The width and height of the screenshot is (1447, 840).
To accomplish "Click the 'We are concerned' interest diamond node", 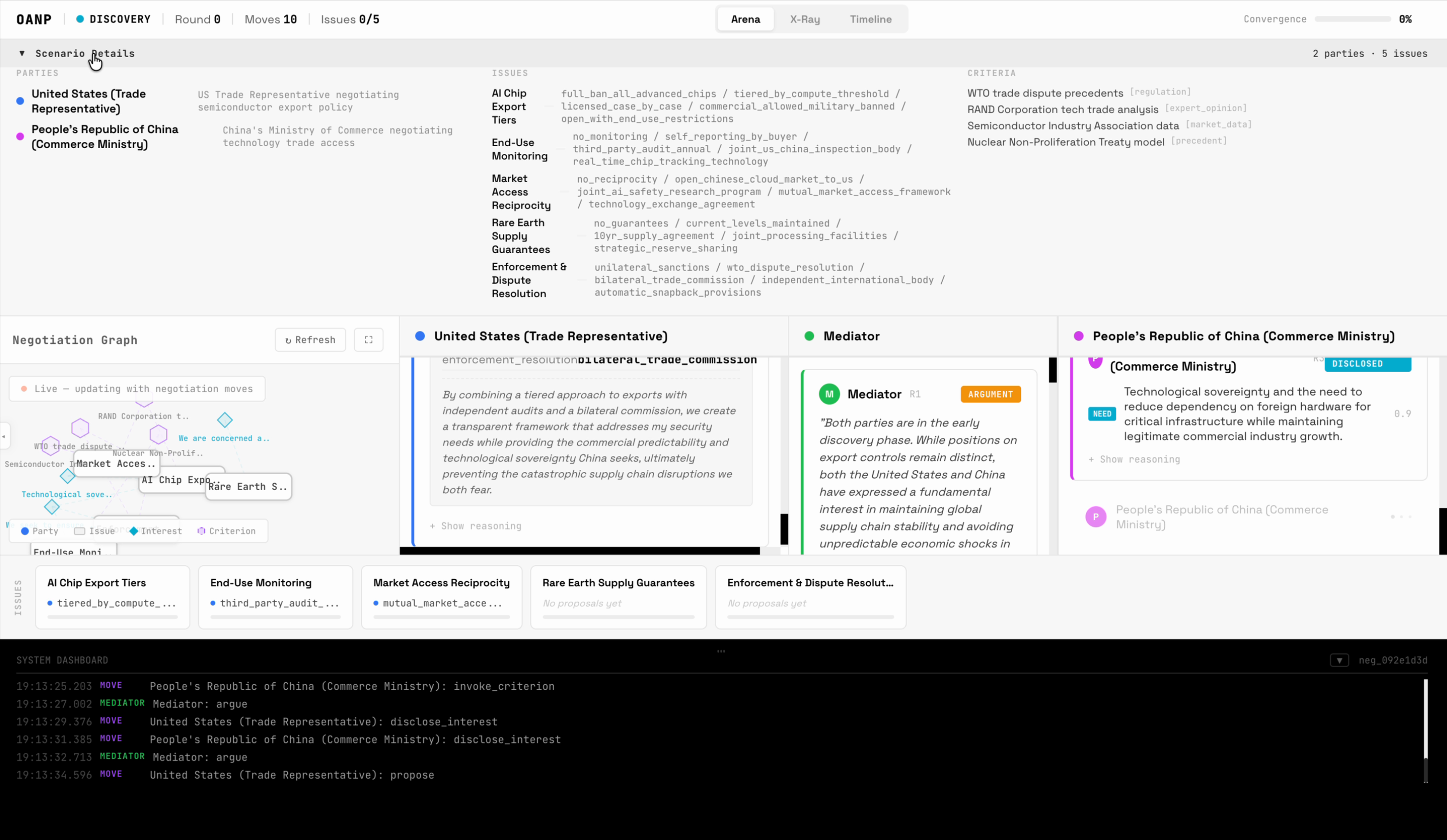I will [224, 420].
